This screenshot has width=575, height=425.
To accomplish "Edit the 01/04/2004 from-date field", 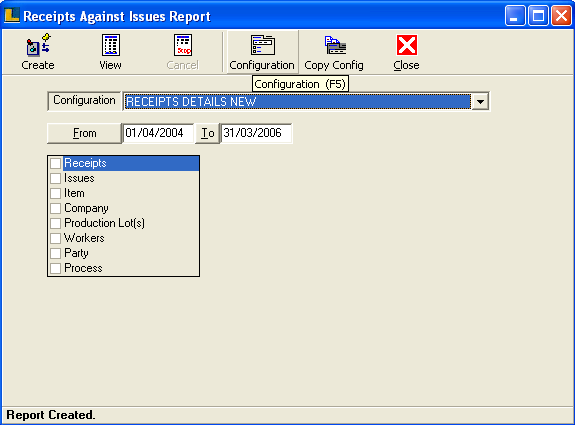I will (x=158, y=133).
